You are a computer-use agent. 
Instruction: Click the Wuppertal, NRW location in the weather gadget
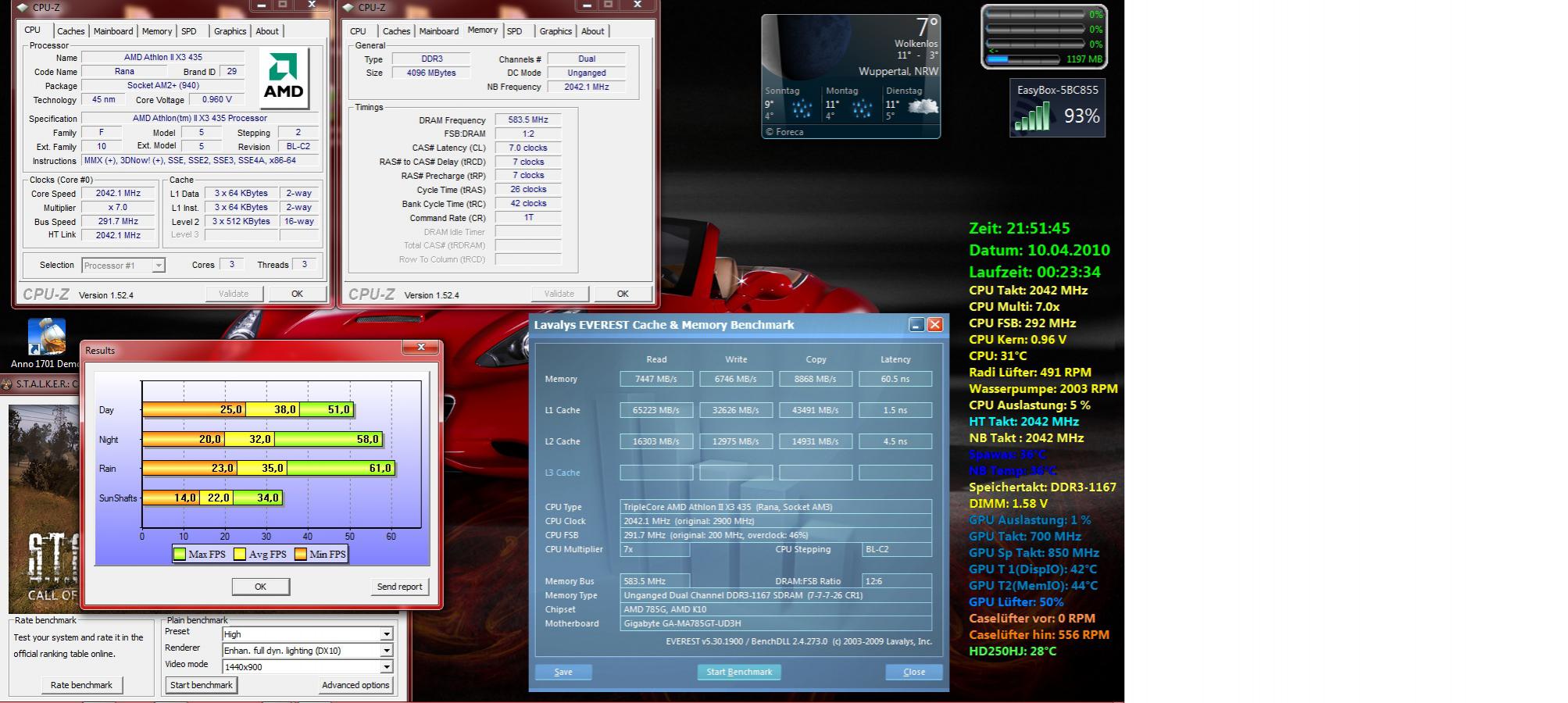click(x=898, y=71)
